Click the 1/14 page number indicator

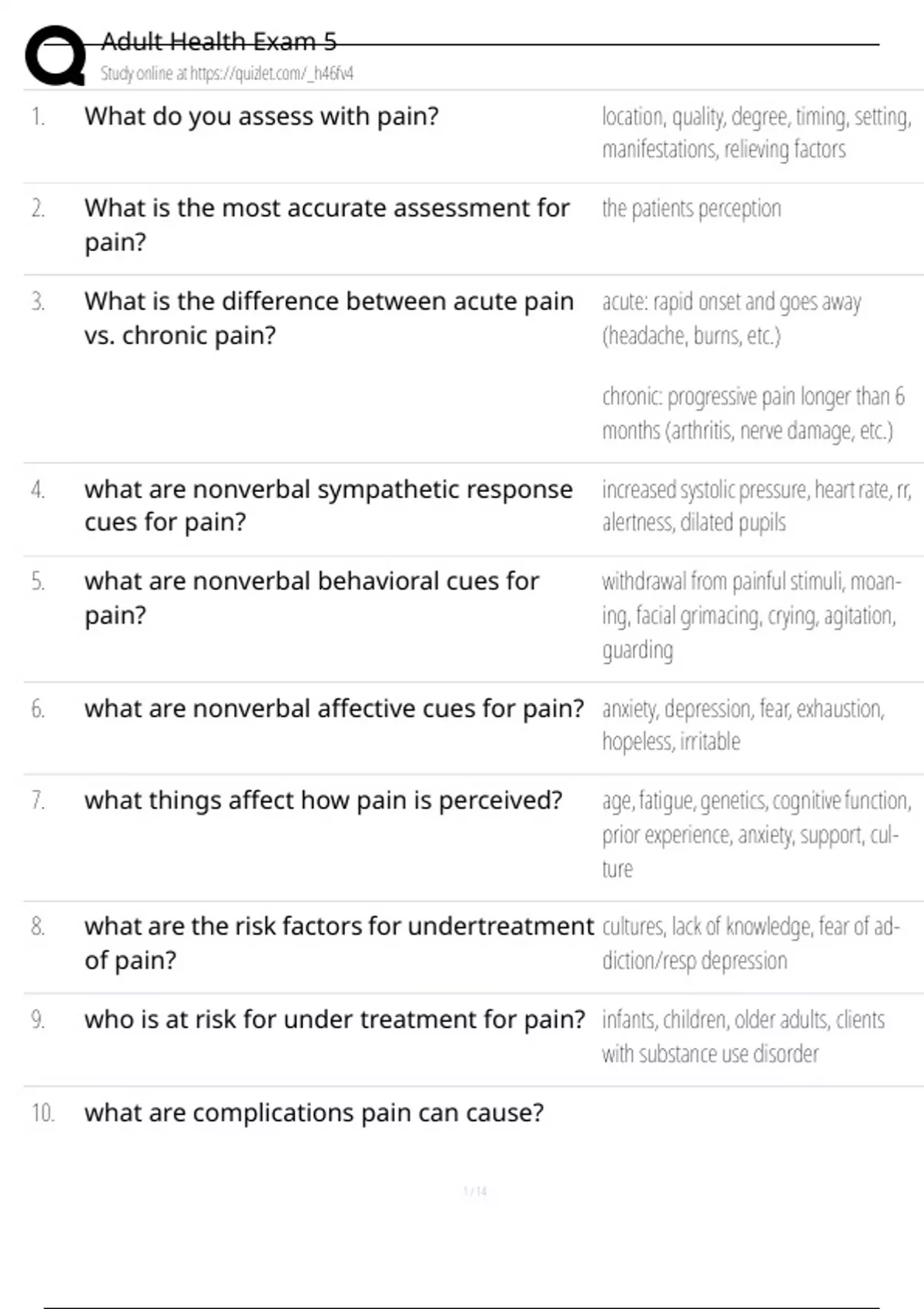(x=475, y=1191)
